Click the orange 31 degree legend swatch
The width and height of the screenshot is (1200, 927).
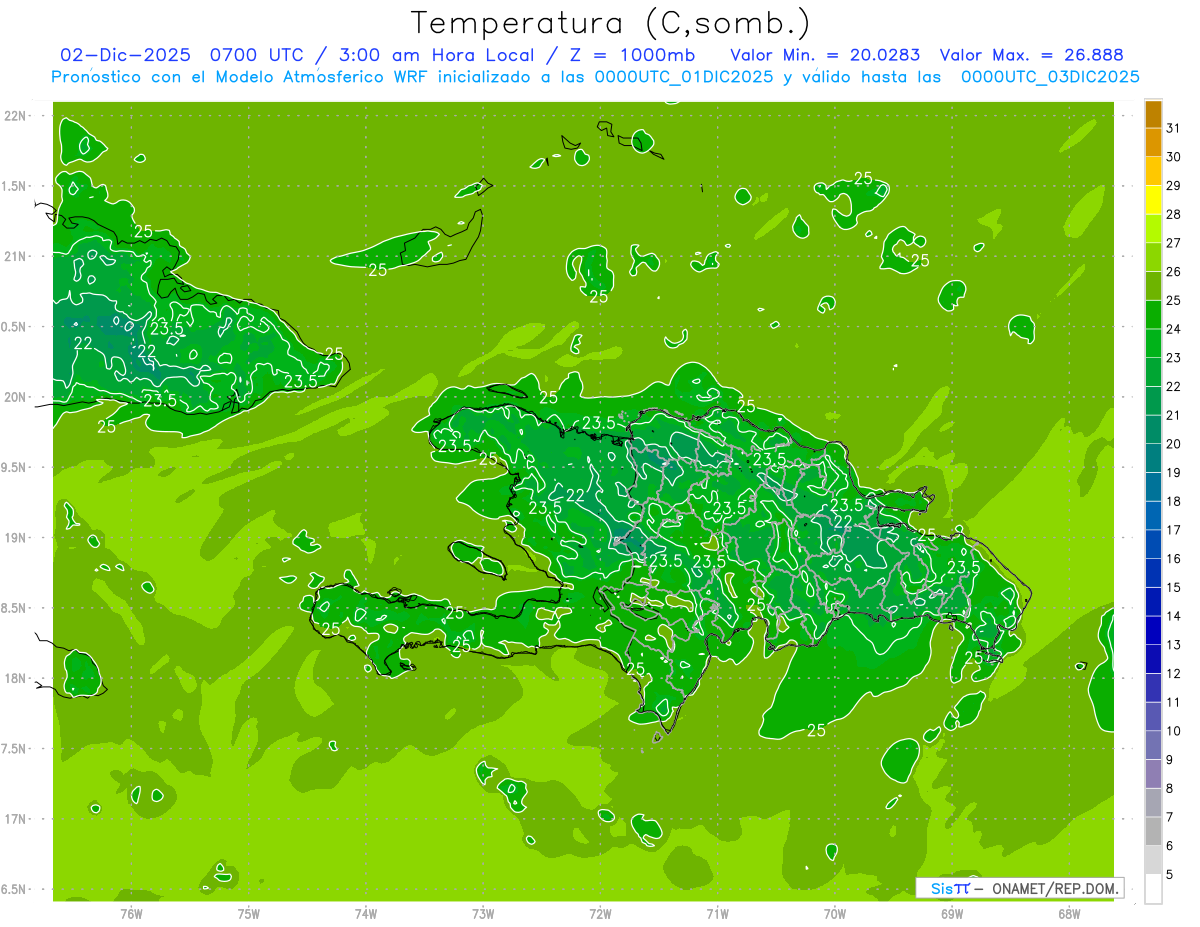coord(1153,114)
